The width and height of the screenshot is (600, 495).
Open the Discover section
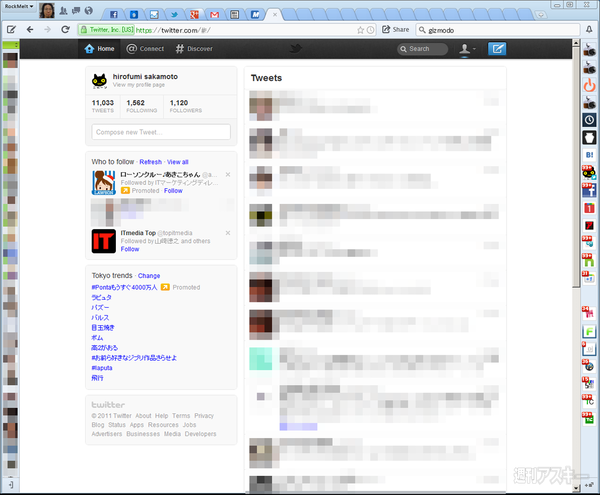pos(194,49)
